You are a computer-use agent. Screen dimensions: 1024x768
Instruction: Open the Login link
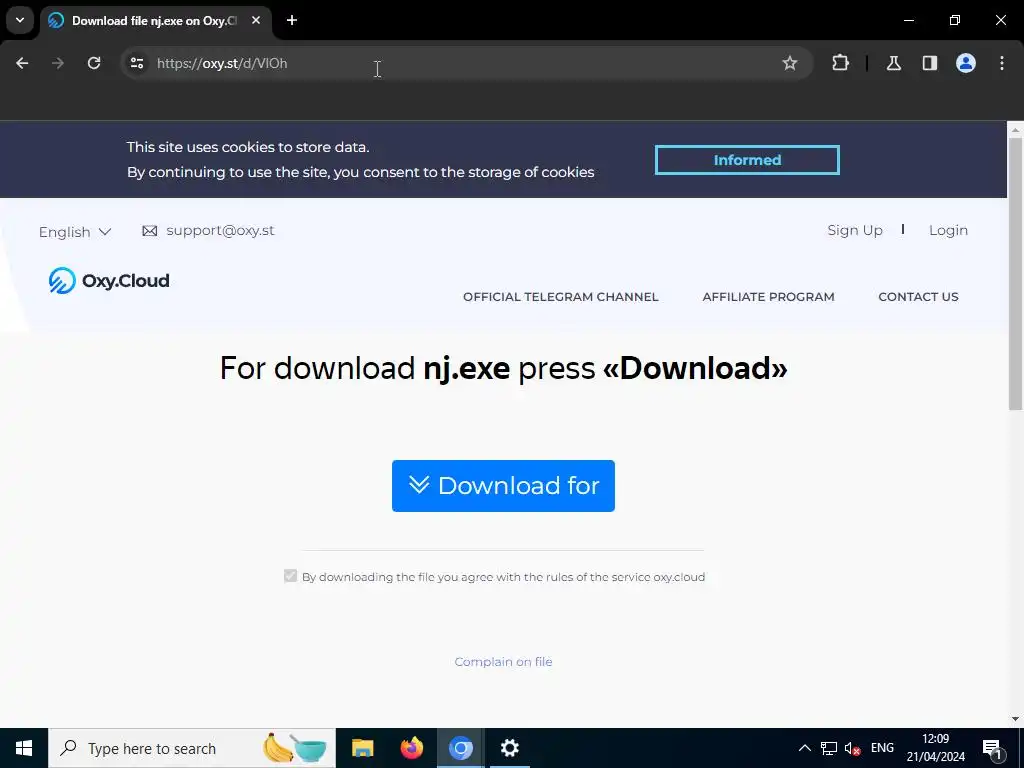[948, 231]
